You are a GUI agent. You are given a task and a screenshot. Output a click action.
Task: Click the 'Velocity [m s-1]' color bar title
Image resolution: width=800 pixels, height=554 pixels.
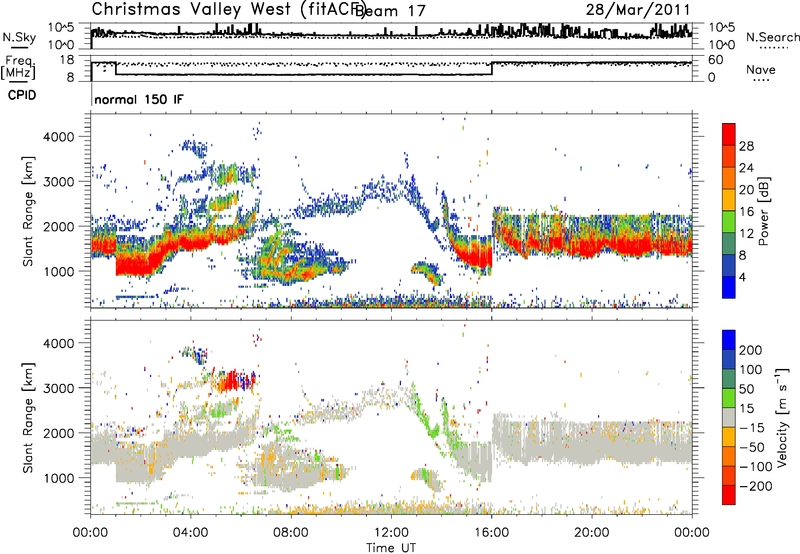[782, 417]
